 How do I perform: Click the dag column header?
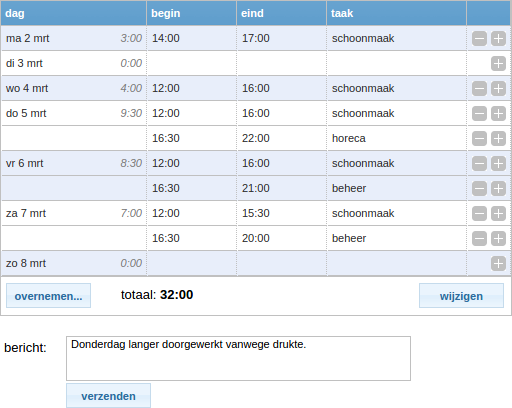(x=74, y=13)
